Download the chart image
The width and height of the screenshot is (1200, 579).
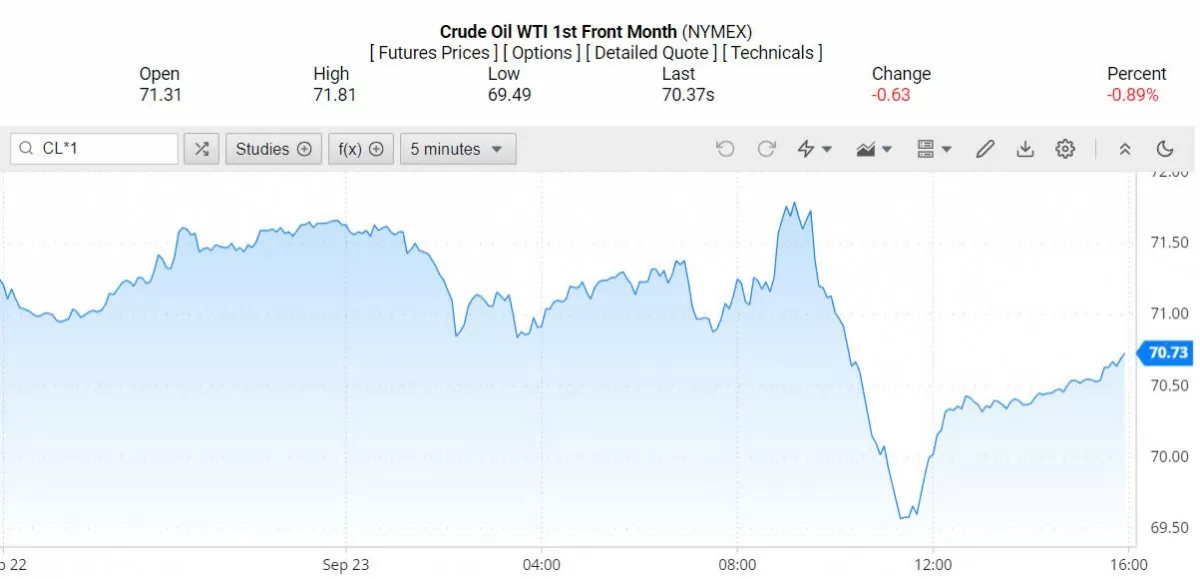point(1025,149)
